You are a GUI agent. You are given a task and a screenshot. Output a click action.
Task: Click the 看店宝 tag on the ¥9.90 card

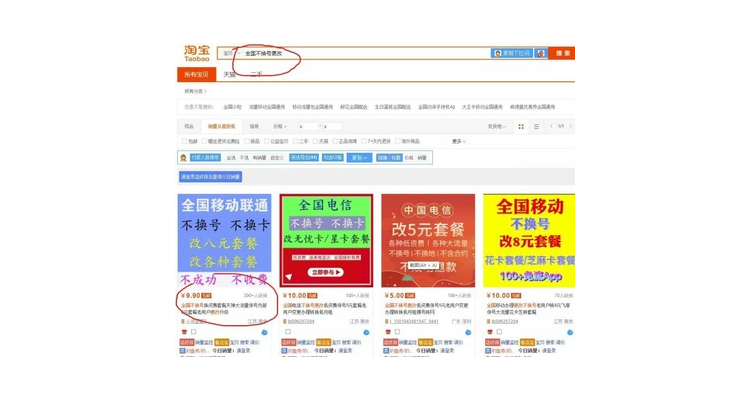pos(221,343)
